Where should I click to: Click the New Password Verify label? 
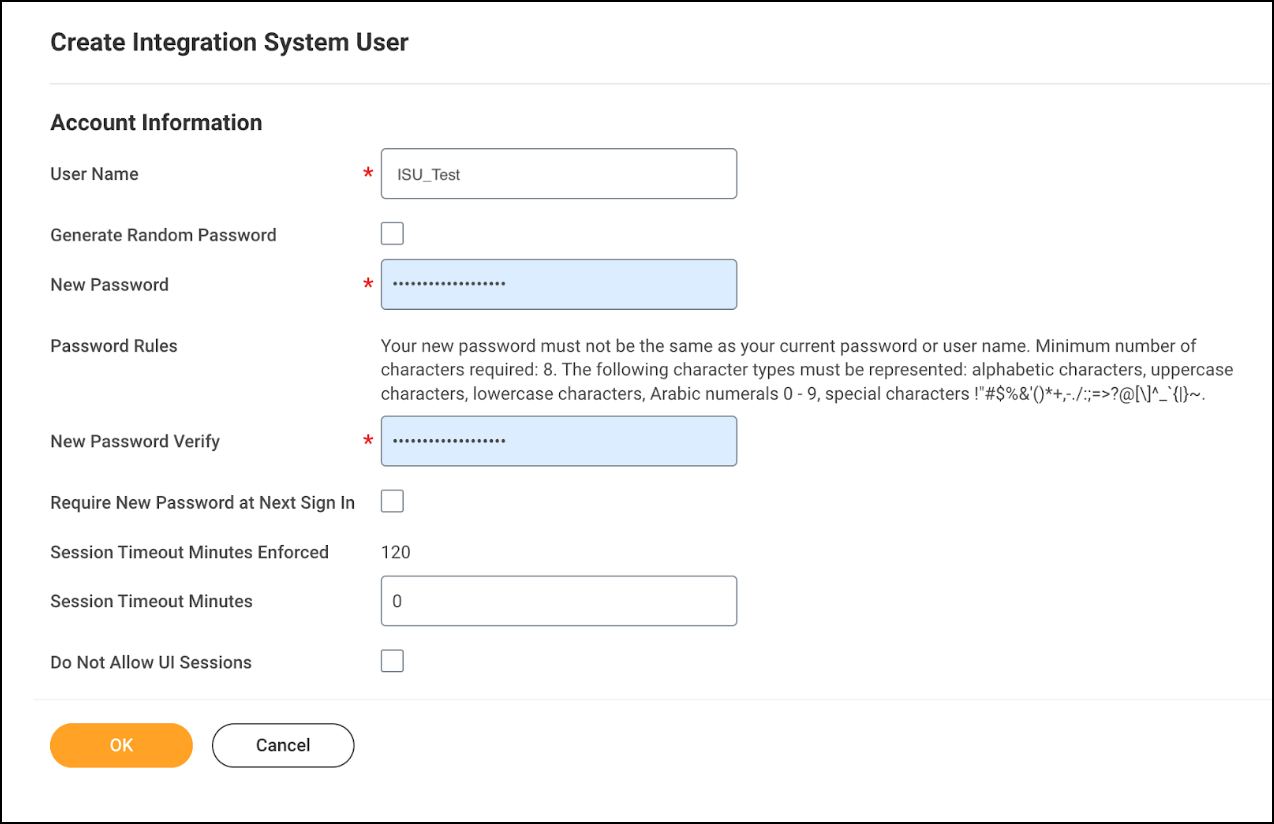[134, 441]
